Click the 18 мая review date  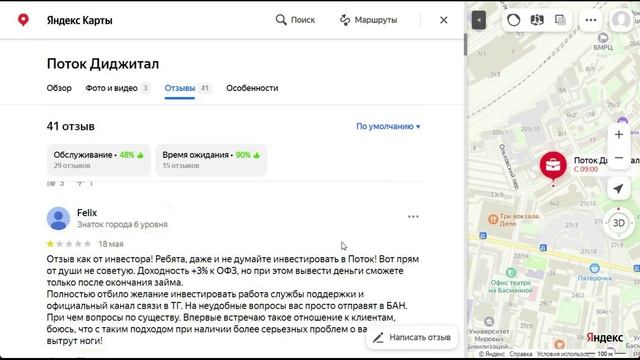pos(111,244)
